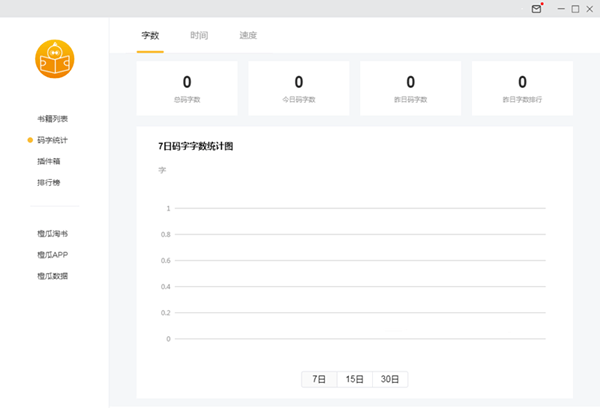Select the 15日 range button
Image resolution: width=600 pixels, height=408 pixels.
(x=354, y=379)
